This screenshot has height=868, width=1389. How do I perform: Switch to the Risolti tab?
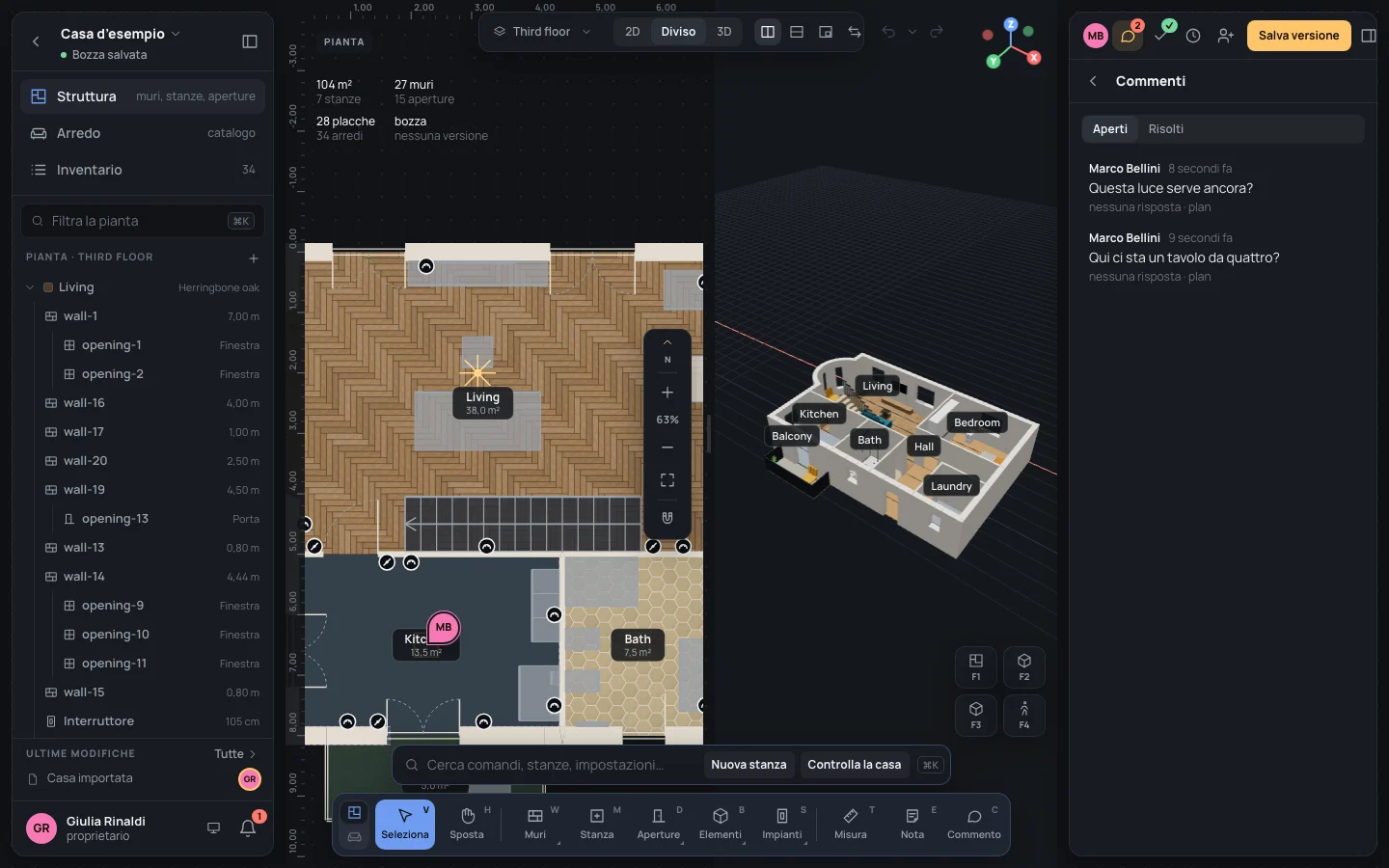pyautogui.click(x=1166, y=129)
